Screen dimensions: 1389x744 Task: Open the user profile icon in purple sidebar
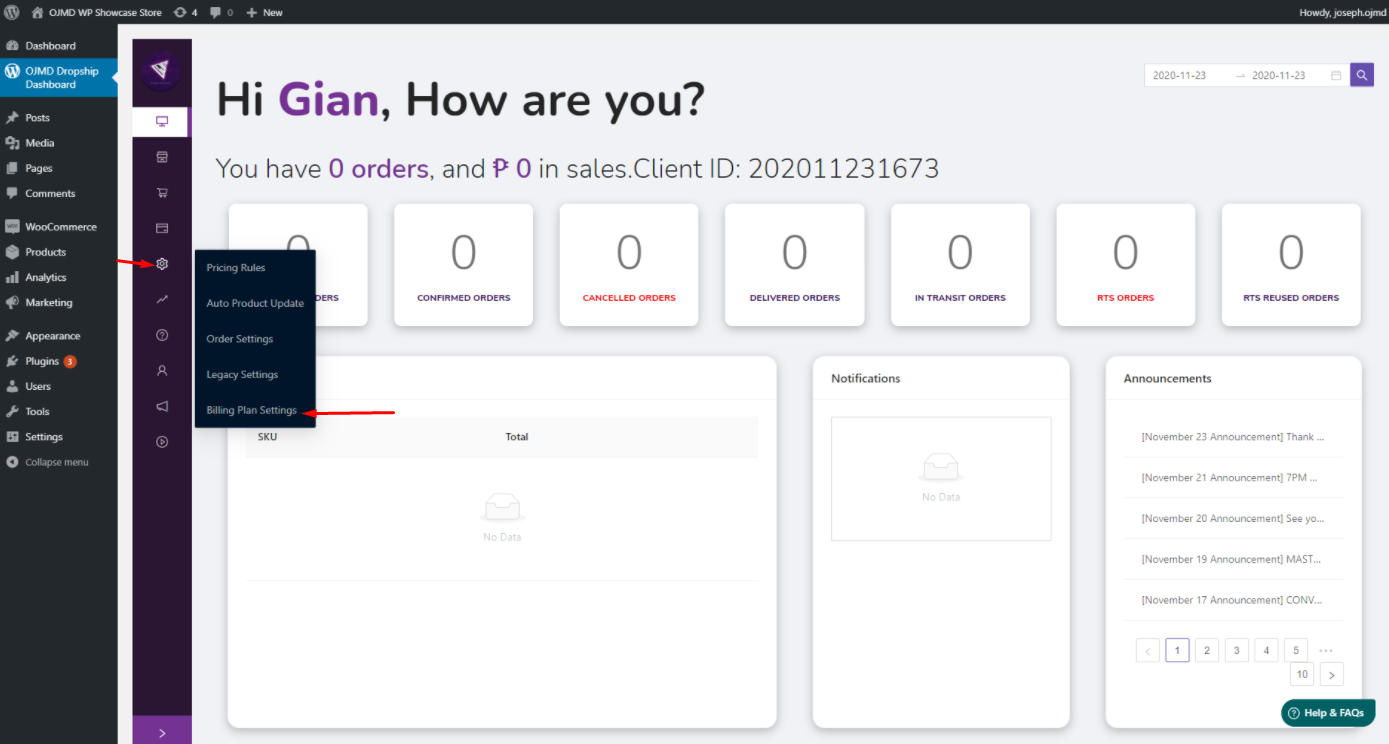click(x=162, y=370)
